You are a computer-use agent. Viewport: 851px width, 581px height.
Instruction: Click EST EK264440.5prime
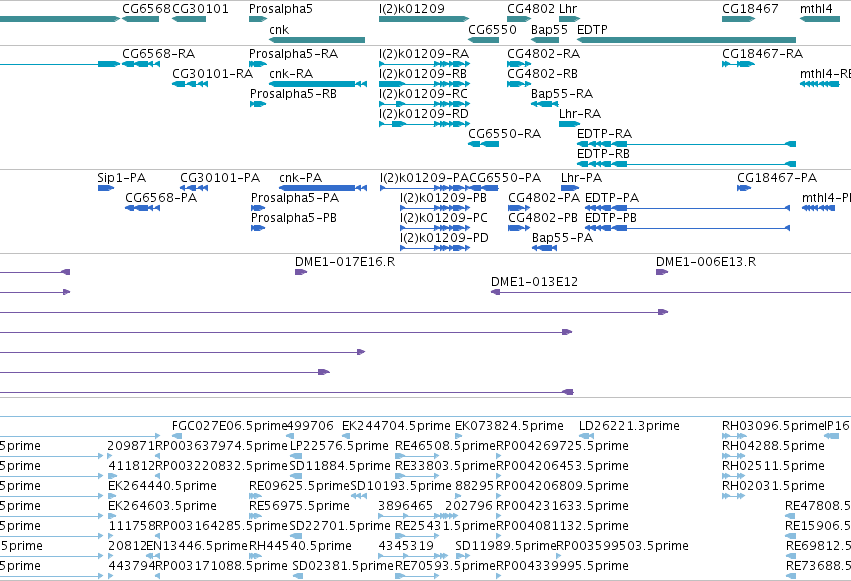111,496
